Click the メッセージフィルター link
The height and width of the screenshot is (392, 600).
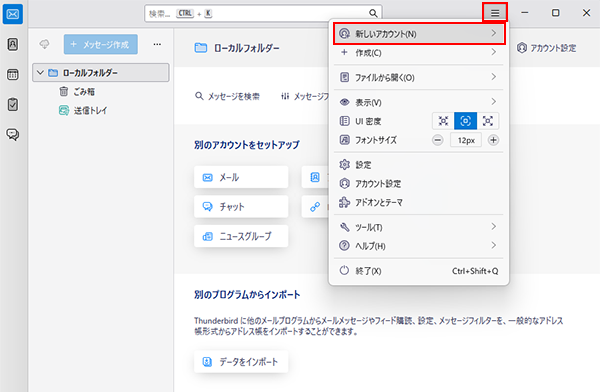click(305, 96)
